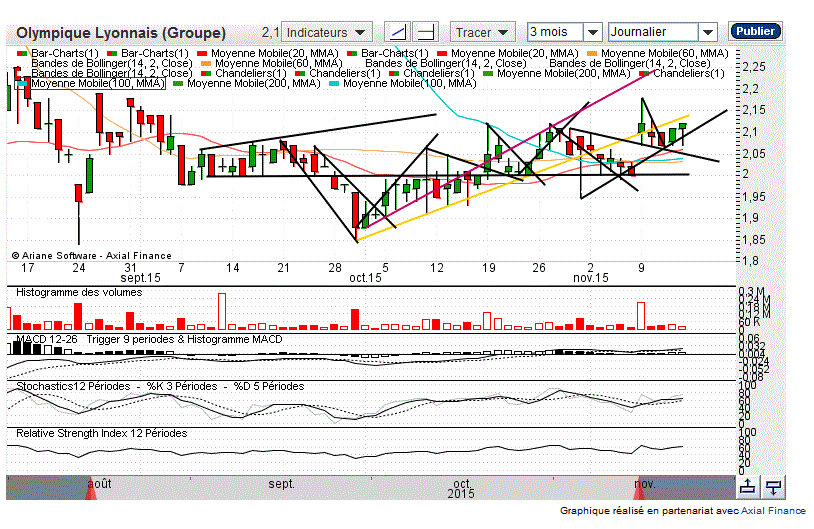Select the trend line drawing tool
The image size is (814, 529).
click(x=397, y=32)
